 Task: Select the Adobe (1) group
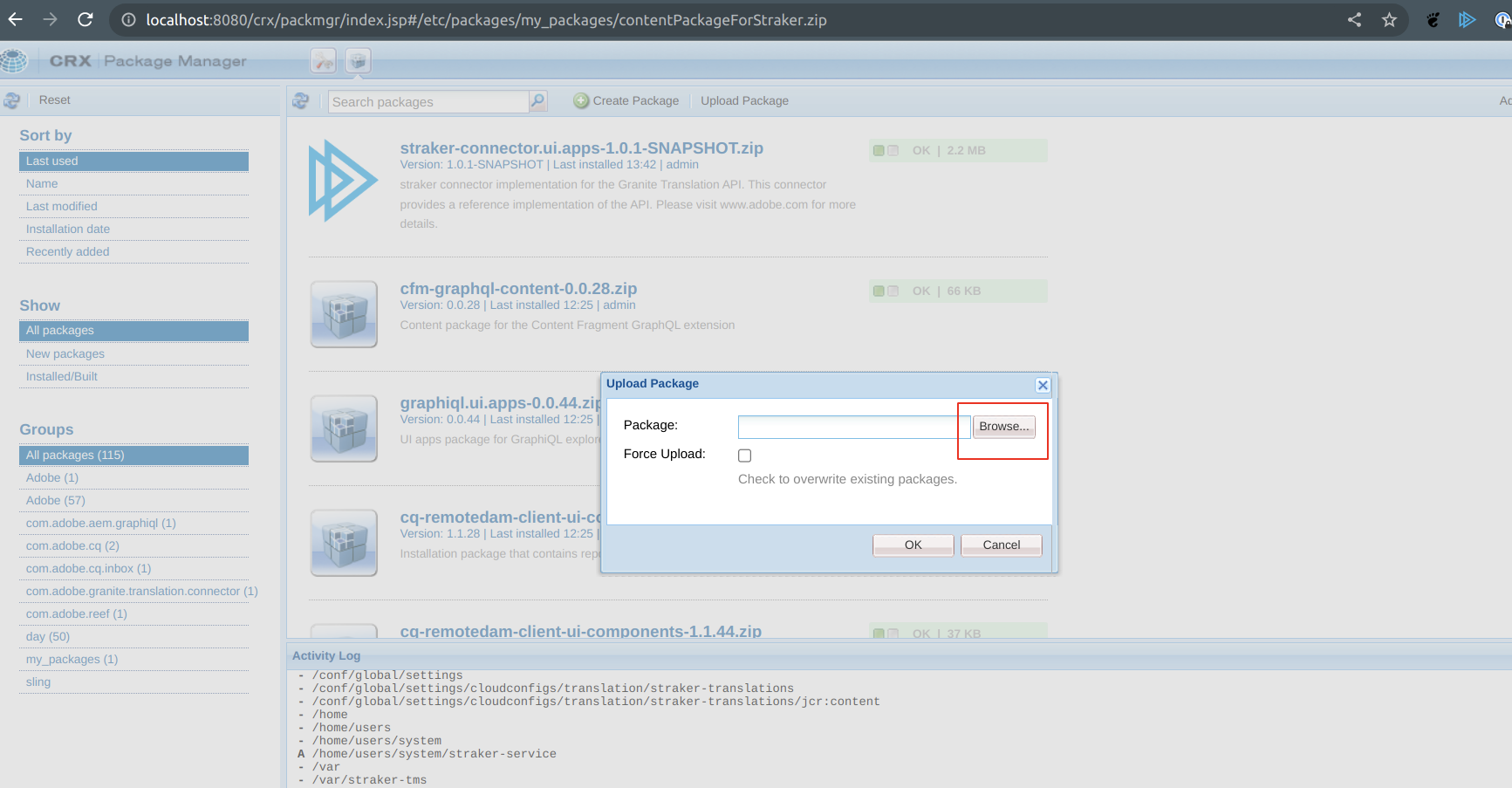tap(133, 478)
